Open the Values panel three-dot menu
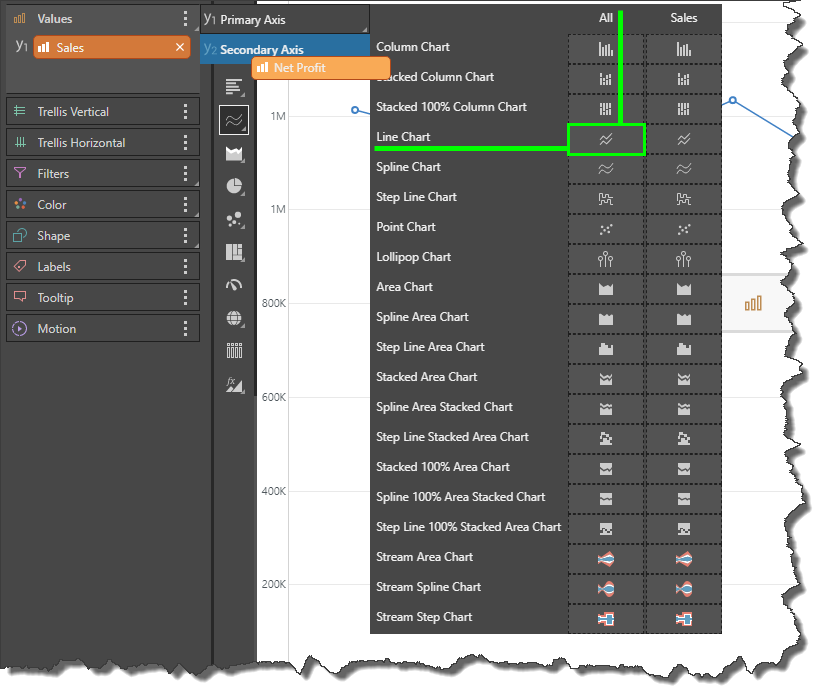The height and width of the screenshot is (699, 826). point(185,19)
